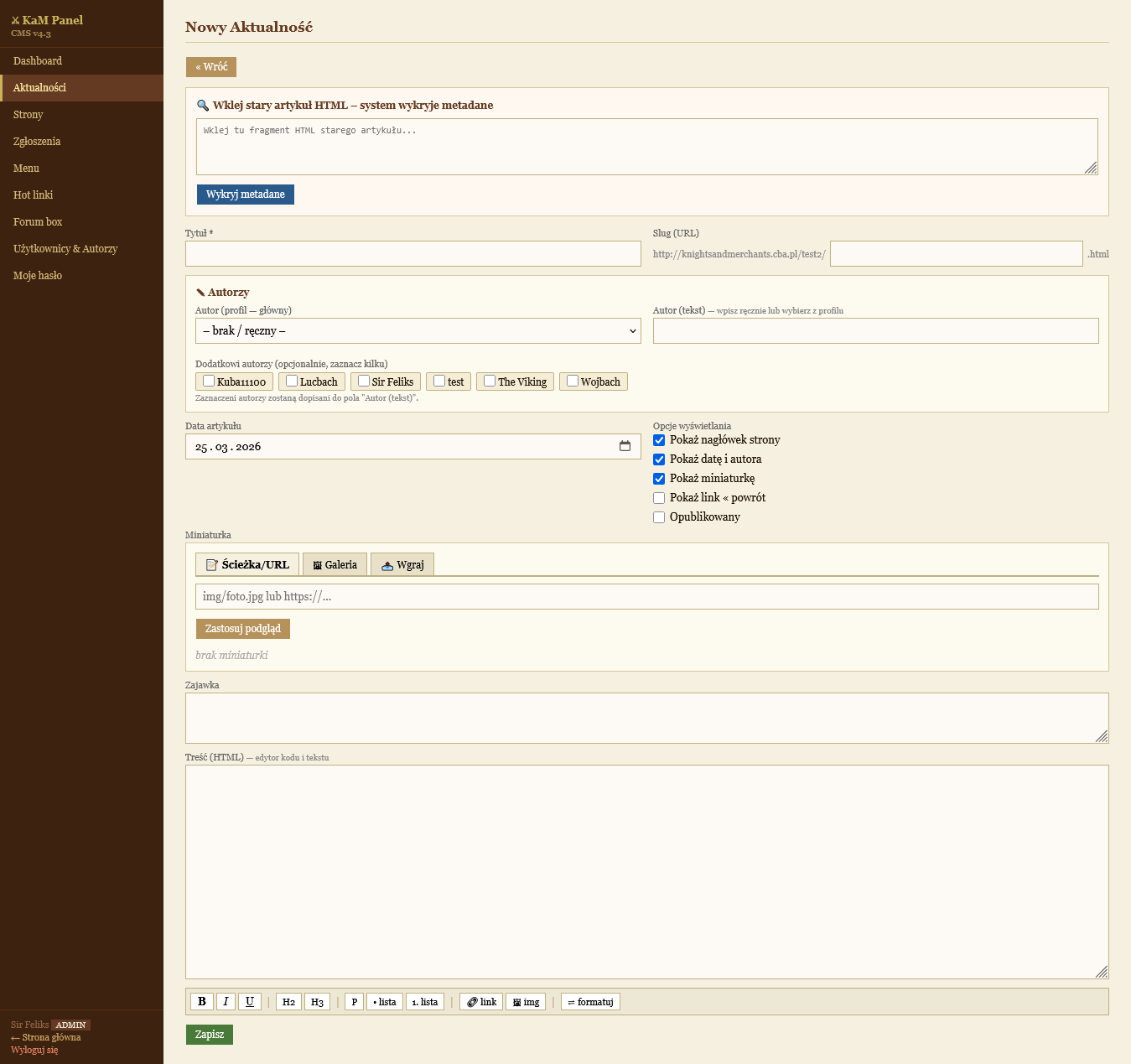
Task: Tick the Sir Feliks additional author
Action: [x=364, y=381]
